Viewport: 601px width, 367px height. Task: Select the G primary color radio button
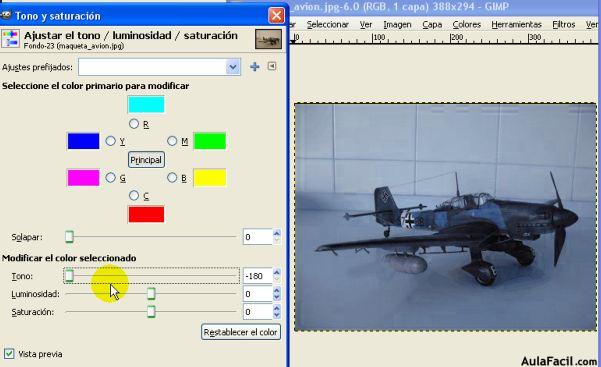[x=110, y=178]
